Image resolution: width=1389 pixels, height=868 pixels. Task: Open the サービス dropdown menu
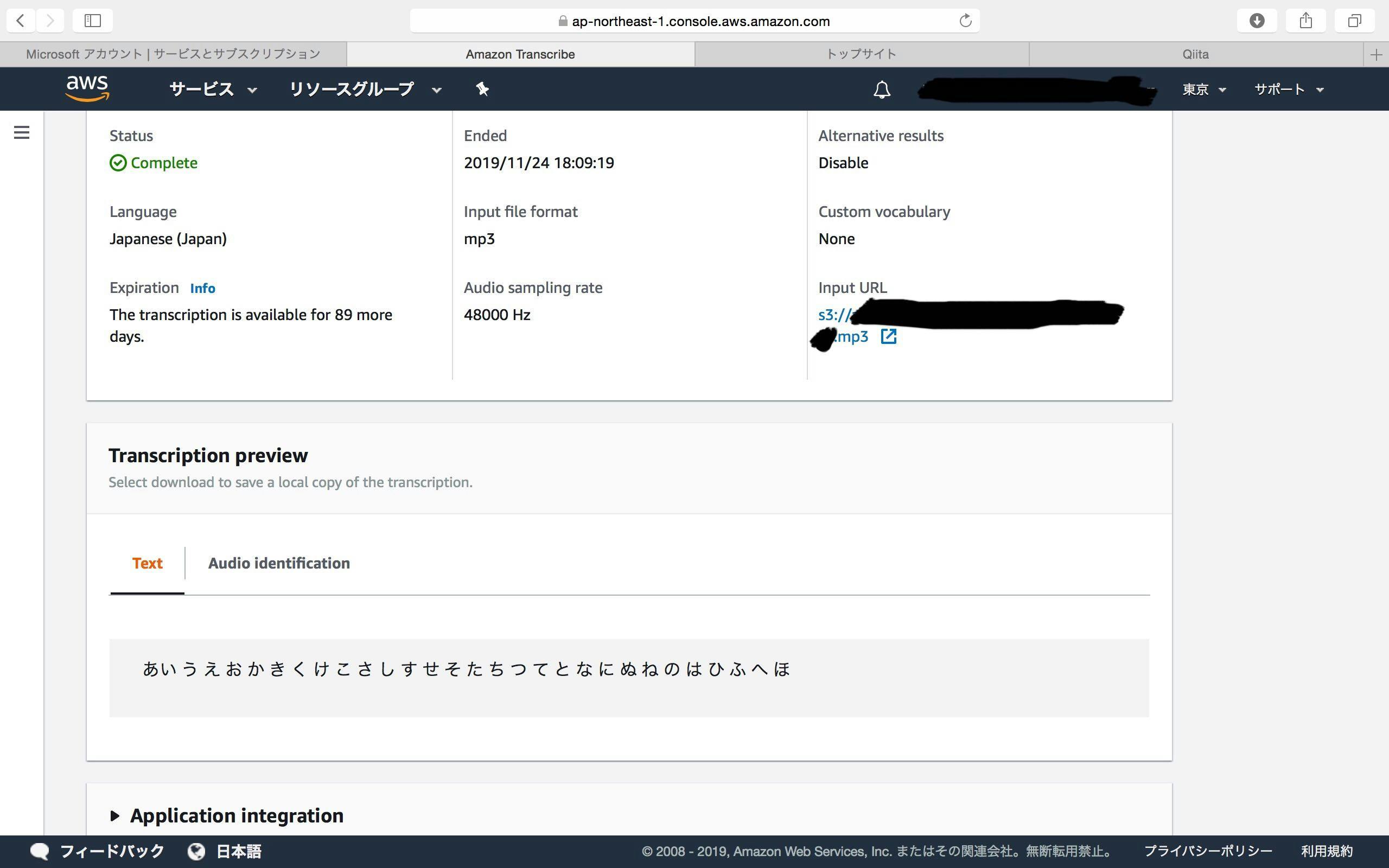(213, 90)
